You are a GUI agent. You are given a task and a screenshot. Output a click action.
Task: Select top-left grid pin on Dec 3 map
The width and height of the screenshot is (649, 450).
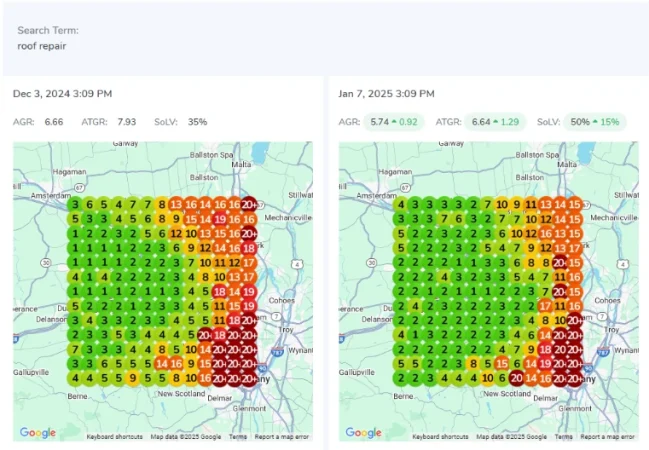75,204
